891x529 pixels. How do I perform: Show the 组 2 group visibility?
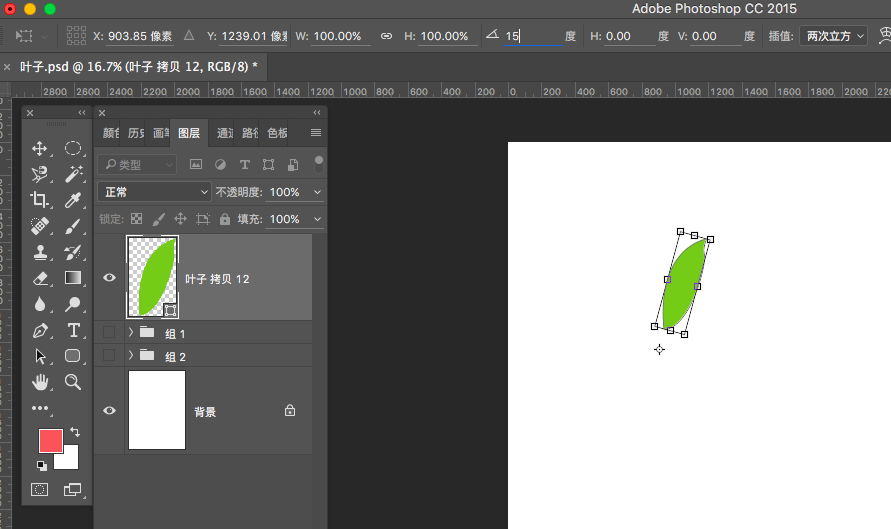pyautogui.click(x=109, y=355)
